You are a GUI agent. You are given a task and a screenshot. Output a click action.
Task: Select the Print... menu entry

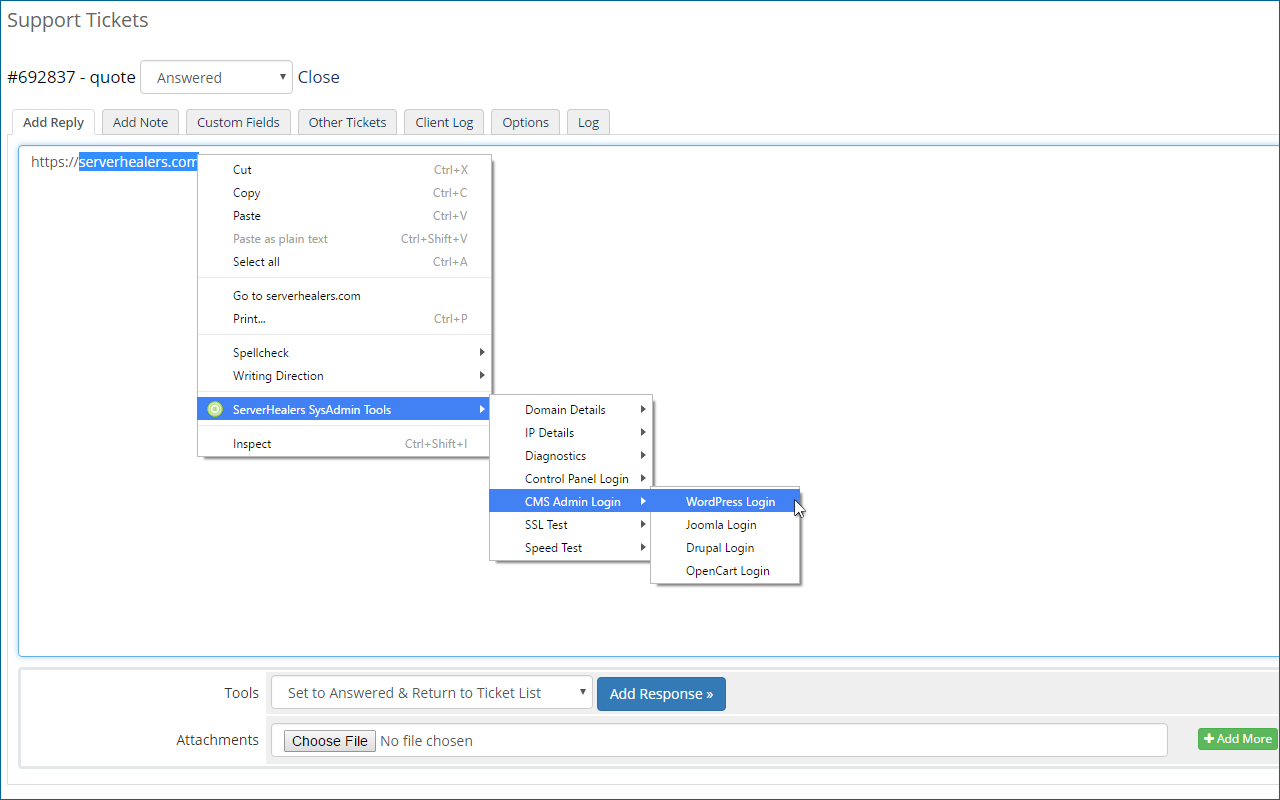344,319
